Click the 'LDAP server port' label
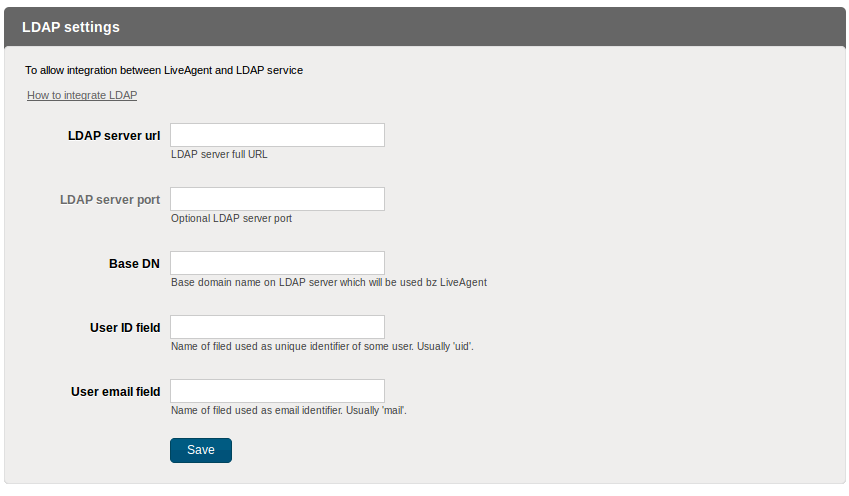This screenshot has width=849, height=496. [110, 200]
